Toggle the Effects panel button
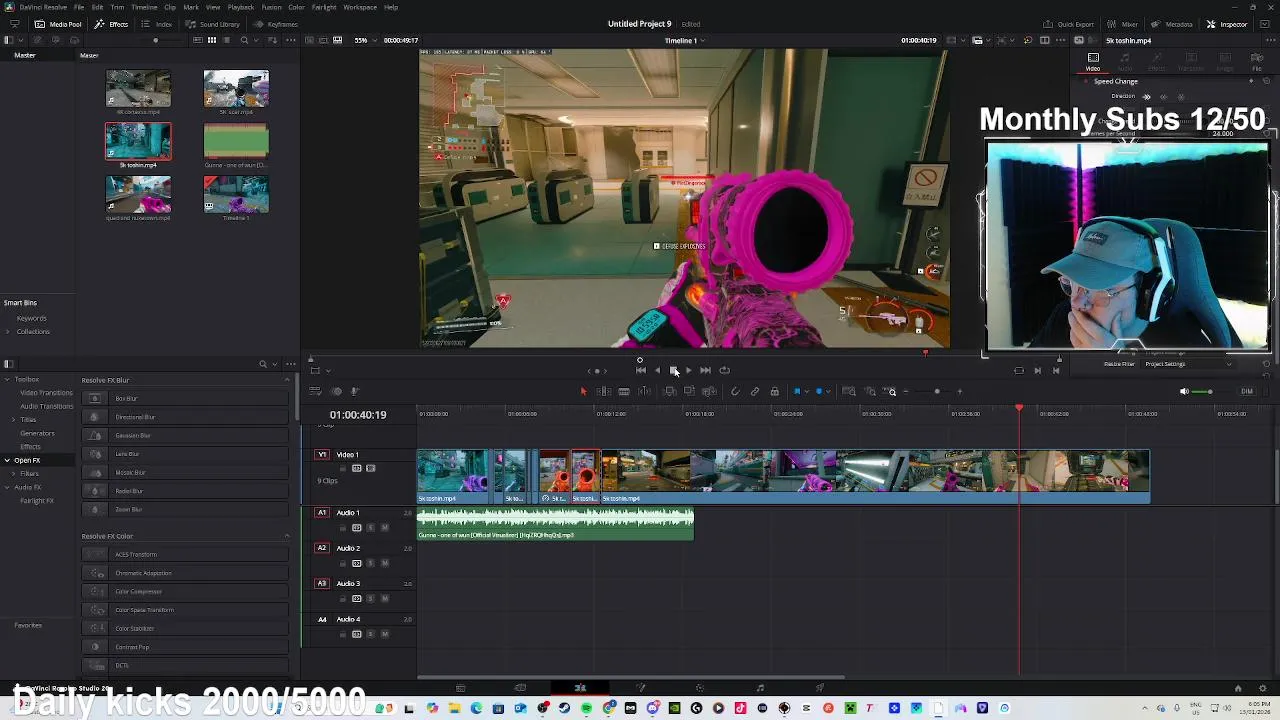Viewport: 1280px width, 720px height. (113, 24)
